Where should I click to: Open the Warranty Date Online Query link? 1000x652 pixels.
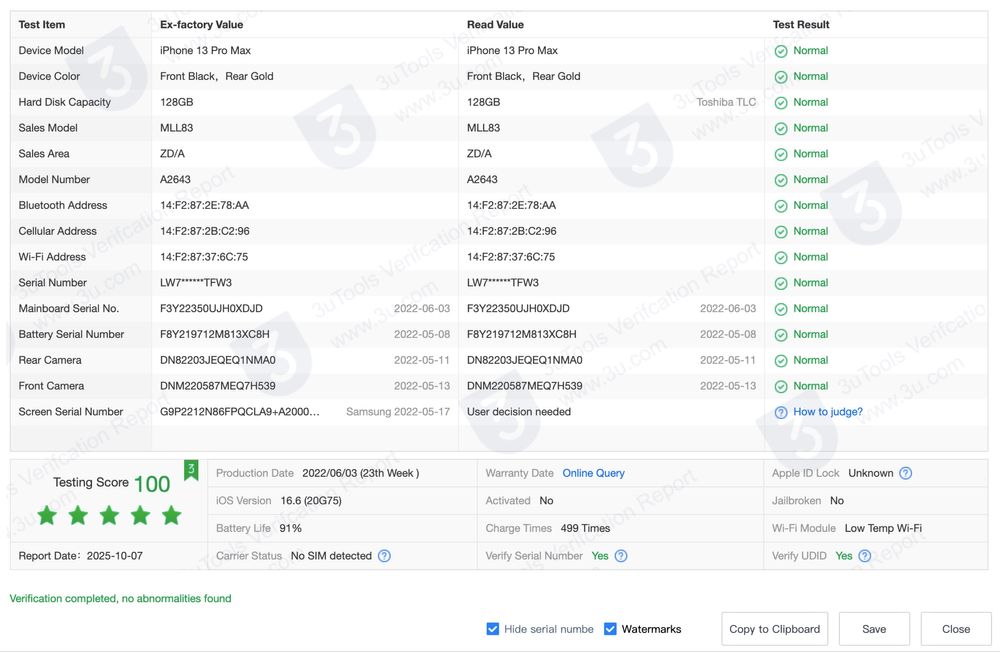pos(593,473)
